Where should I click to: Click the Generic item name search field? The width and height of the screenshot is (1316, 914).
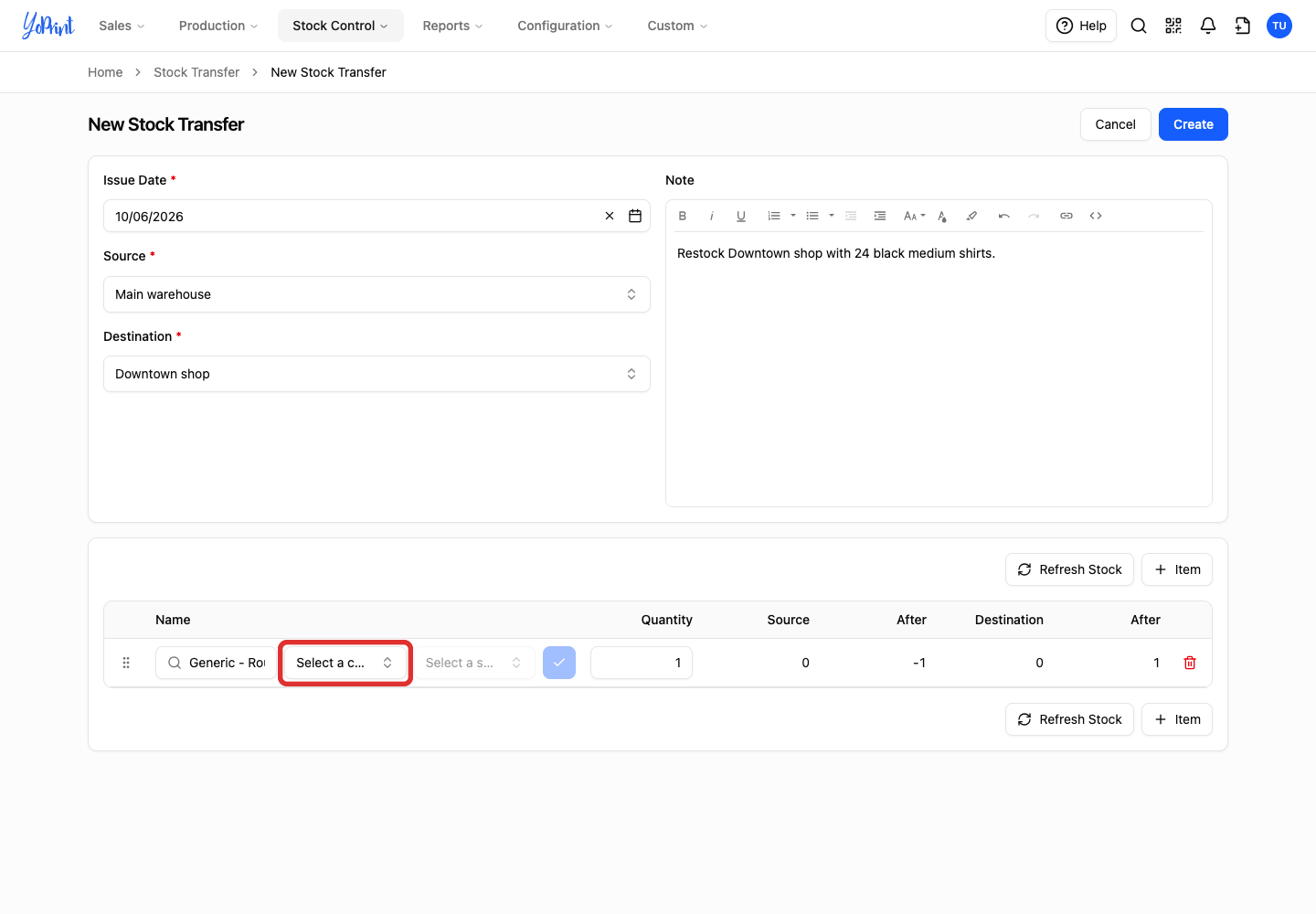(216, 663)
